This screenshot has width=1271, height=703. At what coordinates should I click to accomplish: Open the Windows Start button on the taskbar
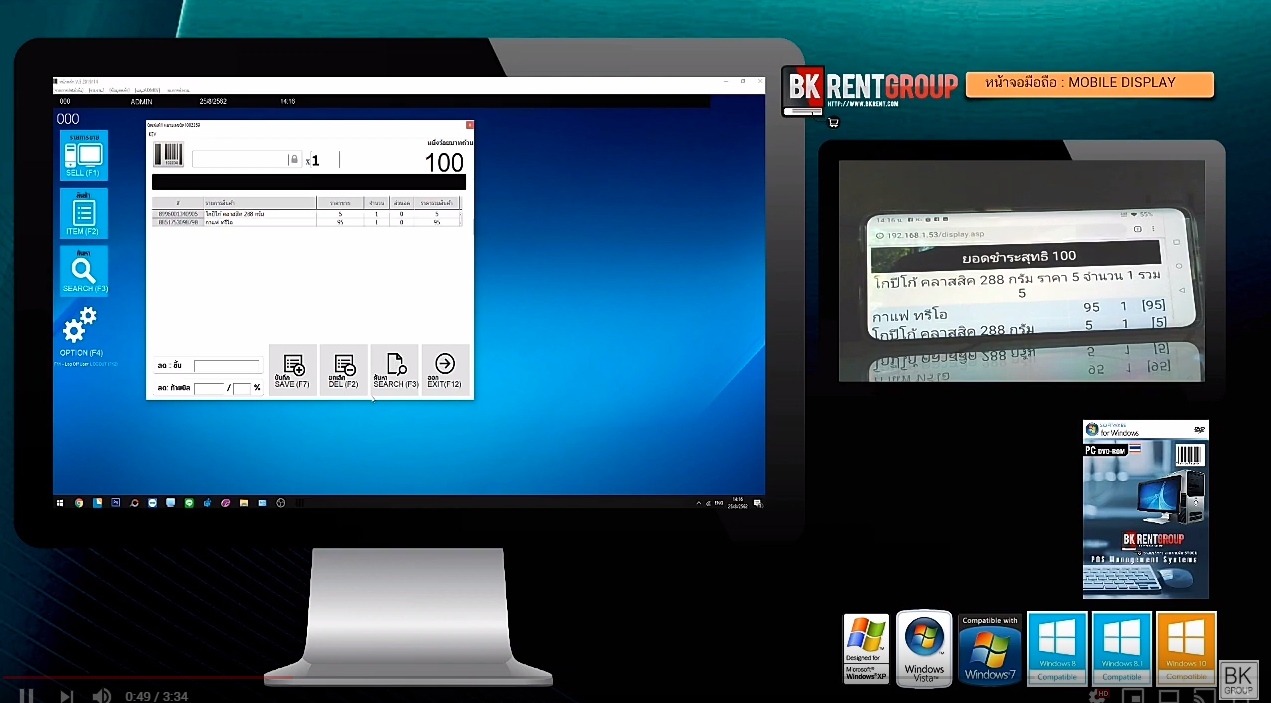click(61, 502)
